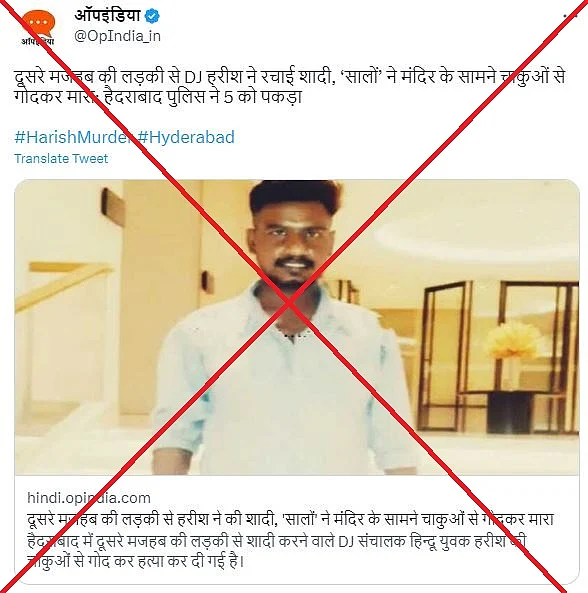Screen dimensions: 588x593
Task: Click the tweet's main Hindi text
Action: click(x=290, y=87)
